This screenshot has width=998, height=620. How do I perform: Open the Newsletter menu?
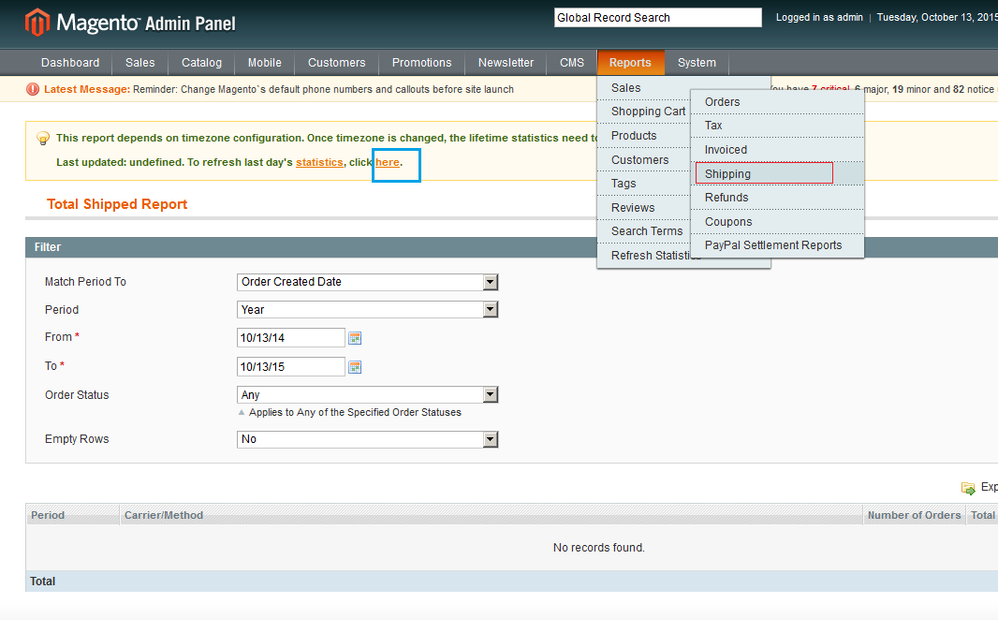coord(506,62)
